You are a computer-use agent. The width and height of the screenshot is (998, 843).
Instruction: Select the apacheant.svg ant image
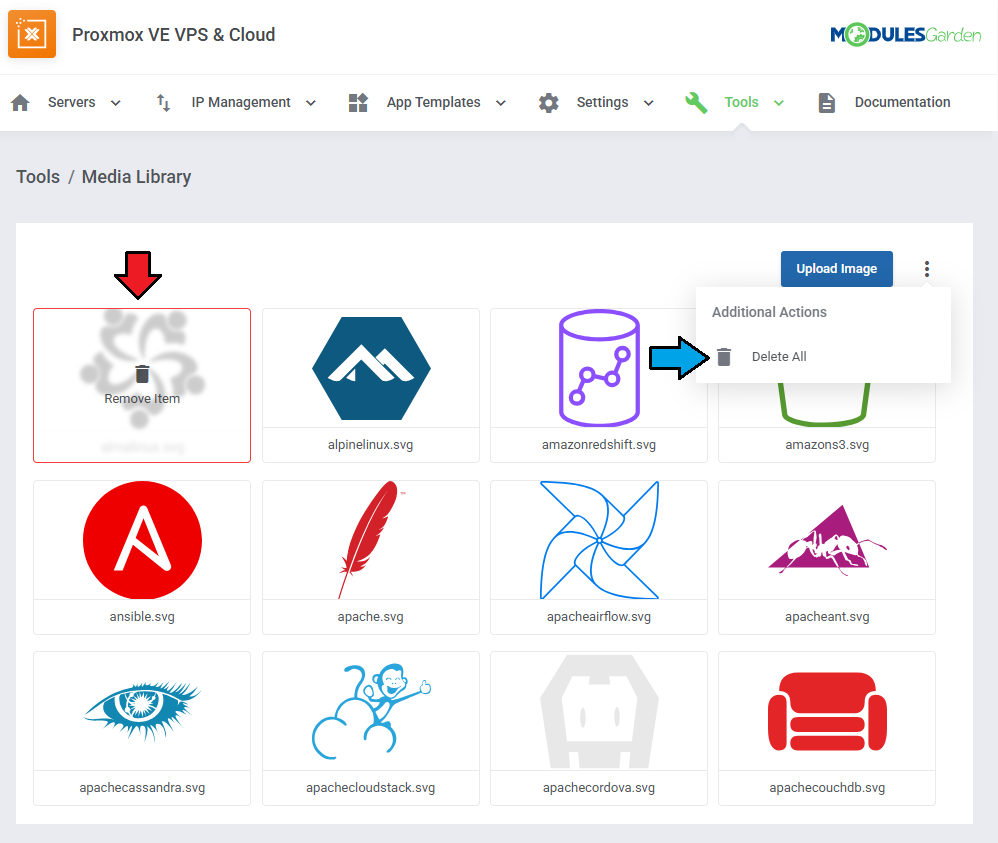click(x=827, y=540)
